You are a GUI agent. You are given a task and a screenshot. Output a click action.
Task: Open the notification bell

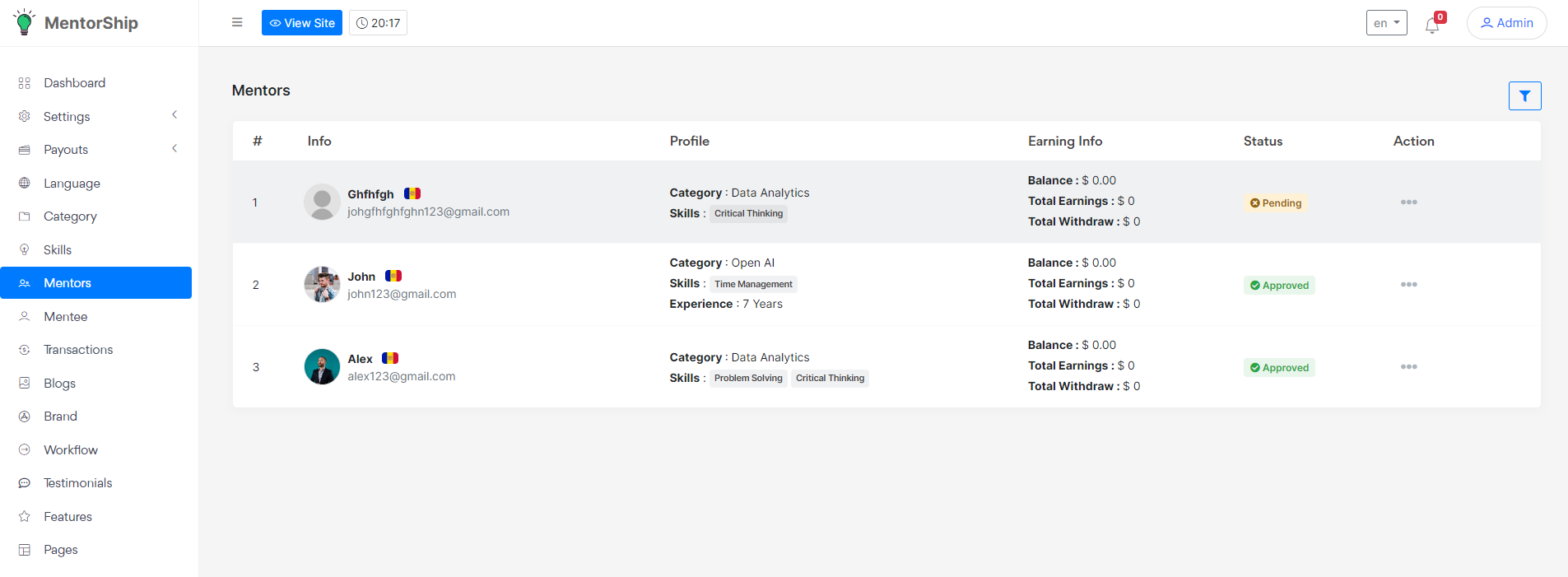[x=1432, y=26]
